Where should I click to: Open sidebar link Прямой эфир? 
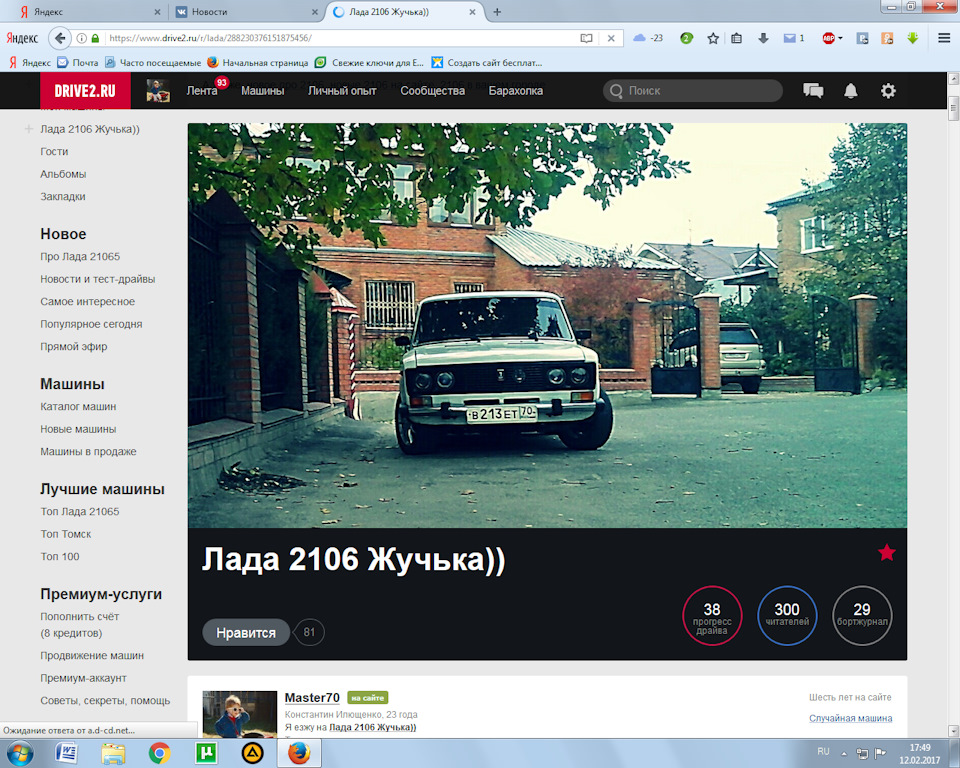[x=73, y=347]
